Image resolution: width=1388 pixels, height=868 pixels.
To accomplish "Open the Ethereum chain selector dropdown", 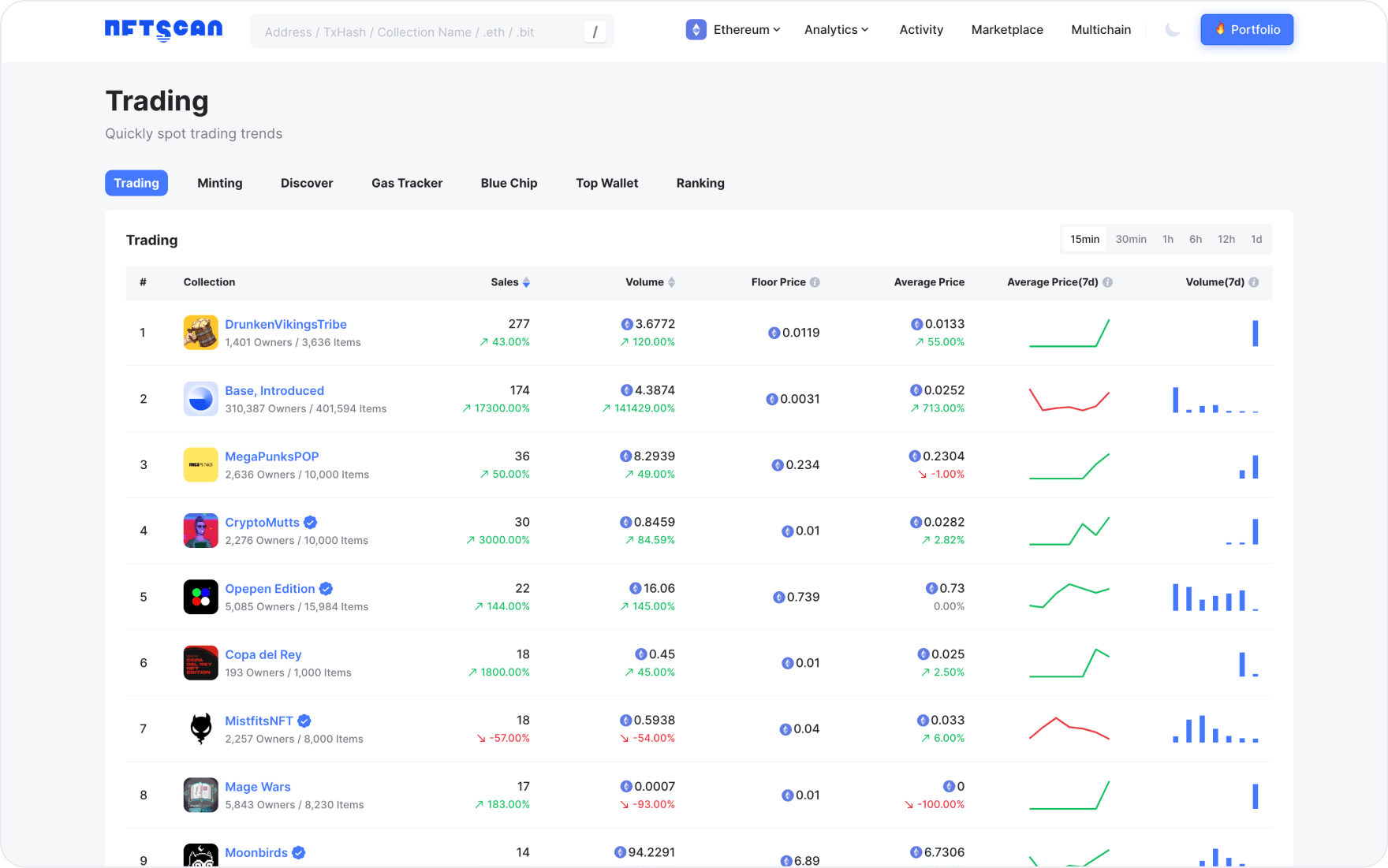I will click(x=733, y=29).
